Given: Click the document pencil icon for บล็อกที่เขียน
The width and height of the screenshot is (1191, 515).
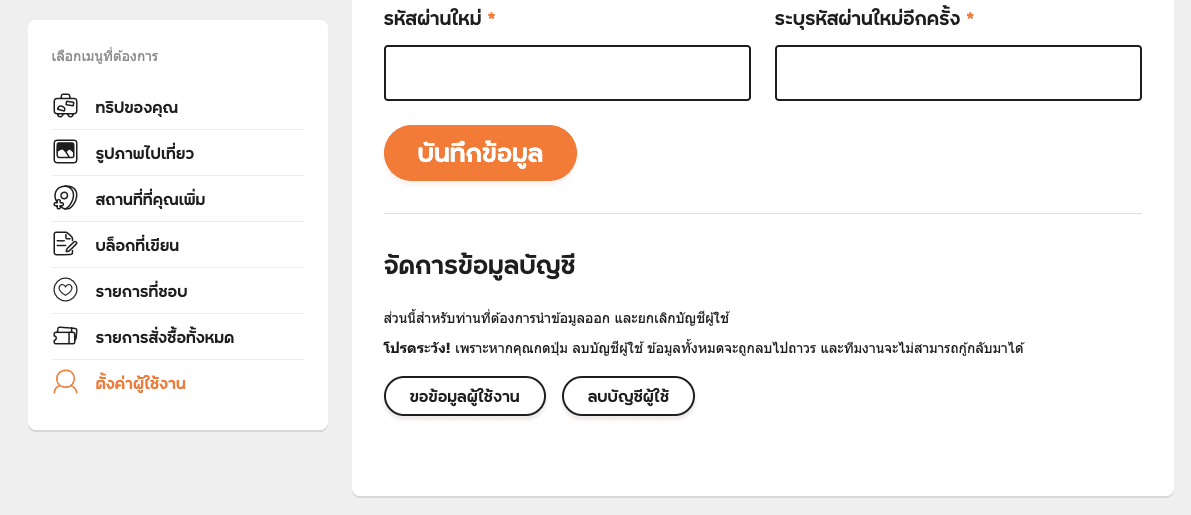Looking at the screenshot, I should pyautogui.click(x=65, y=244).
